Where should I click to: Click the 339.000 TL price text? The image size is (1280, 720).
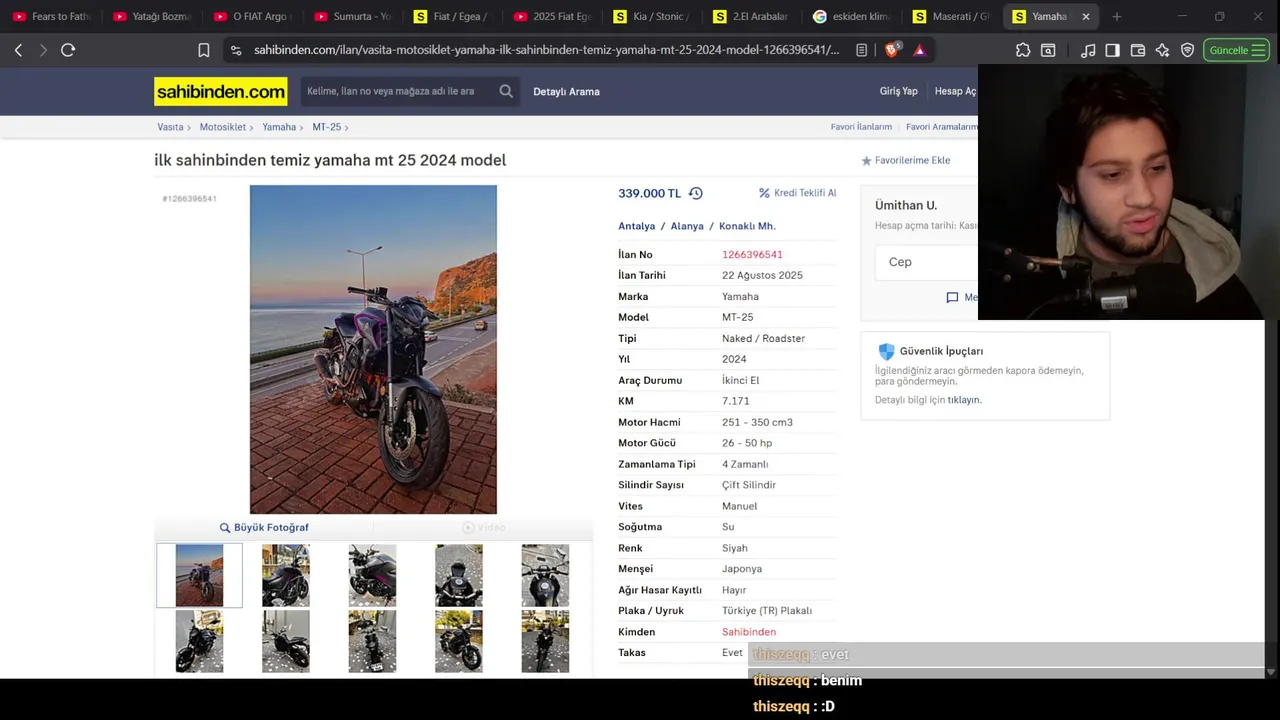pos(649,193)
